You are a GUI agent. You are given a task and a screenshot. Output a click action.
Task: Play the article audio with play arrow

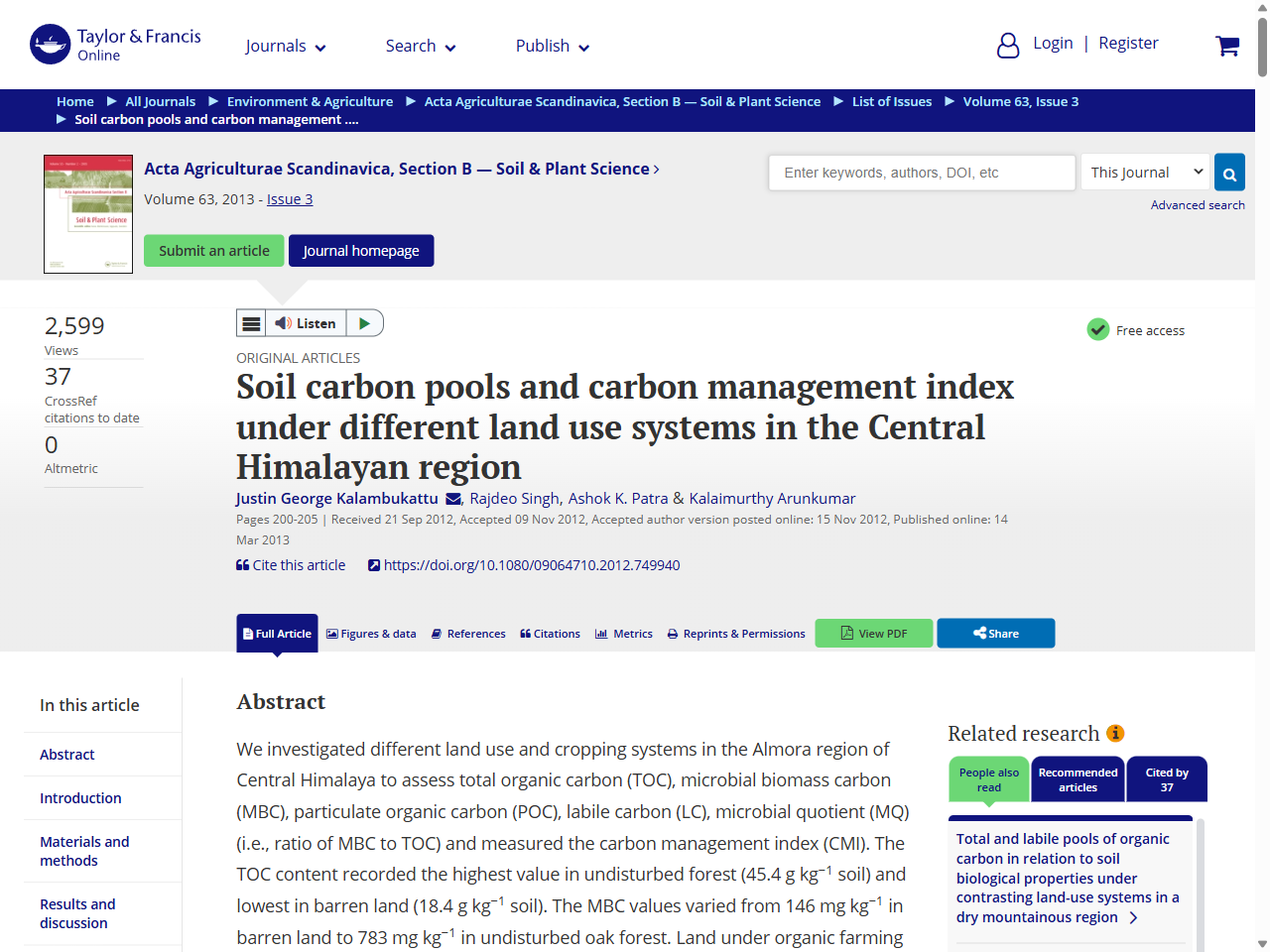[364, 323]
